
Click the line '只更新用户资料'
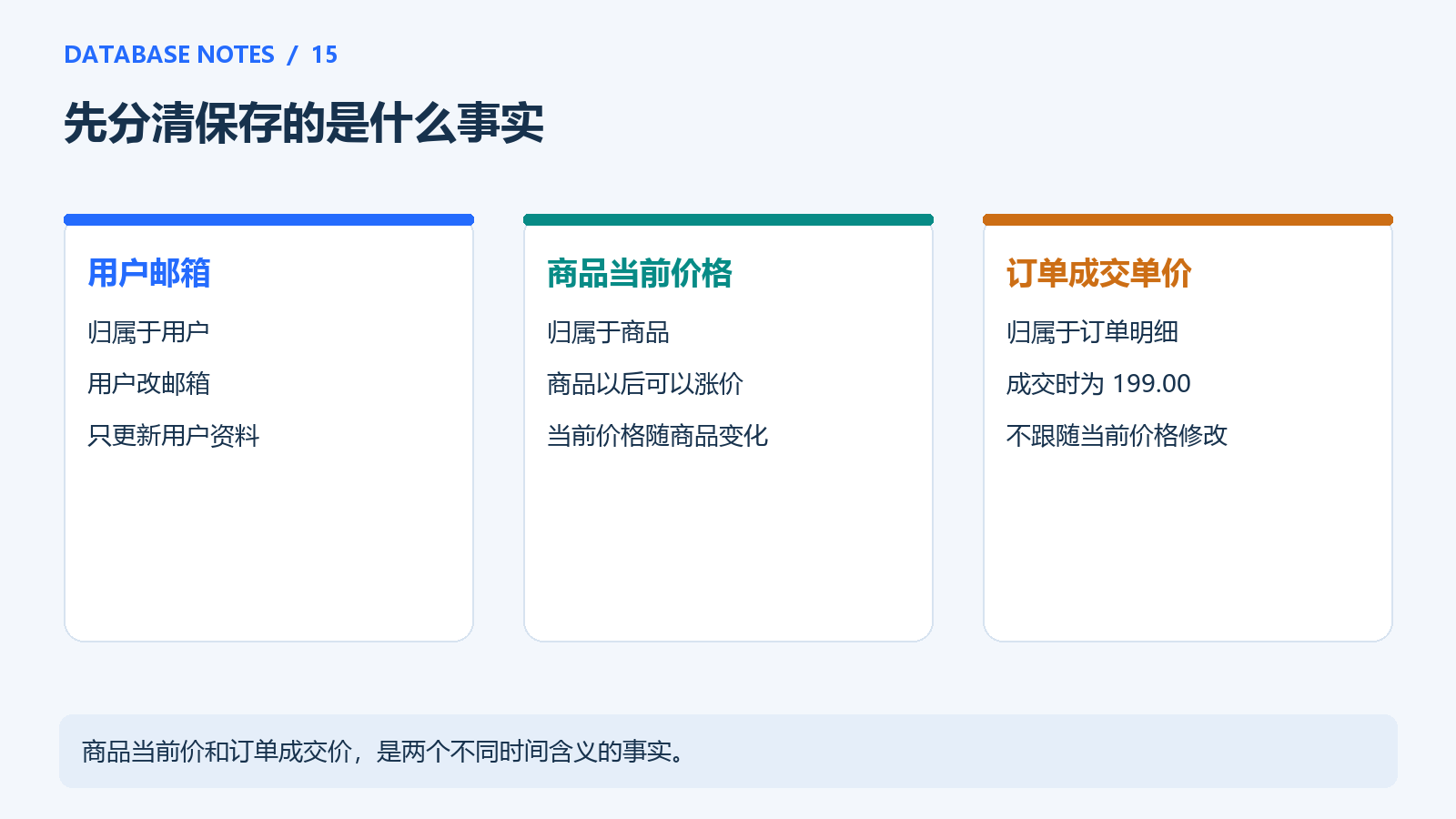[x=173, y=436]
